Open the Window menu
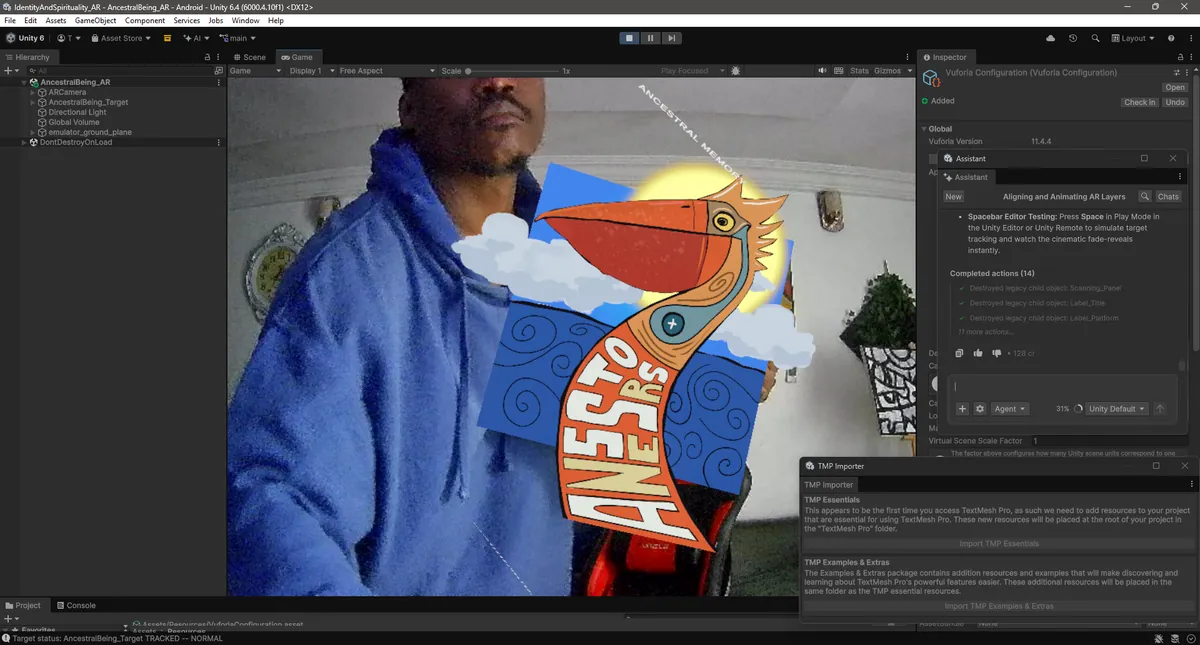The image size is (1200, 645). click(x=245, y=20)
